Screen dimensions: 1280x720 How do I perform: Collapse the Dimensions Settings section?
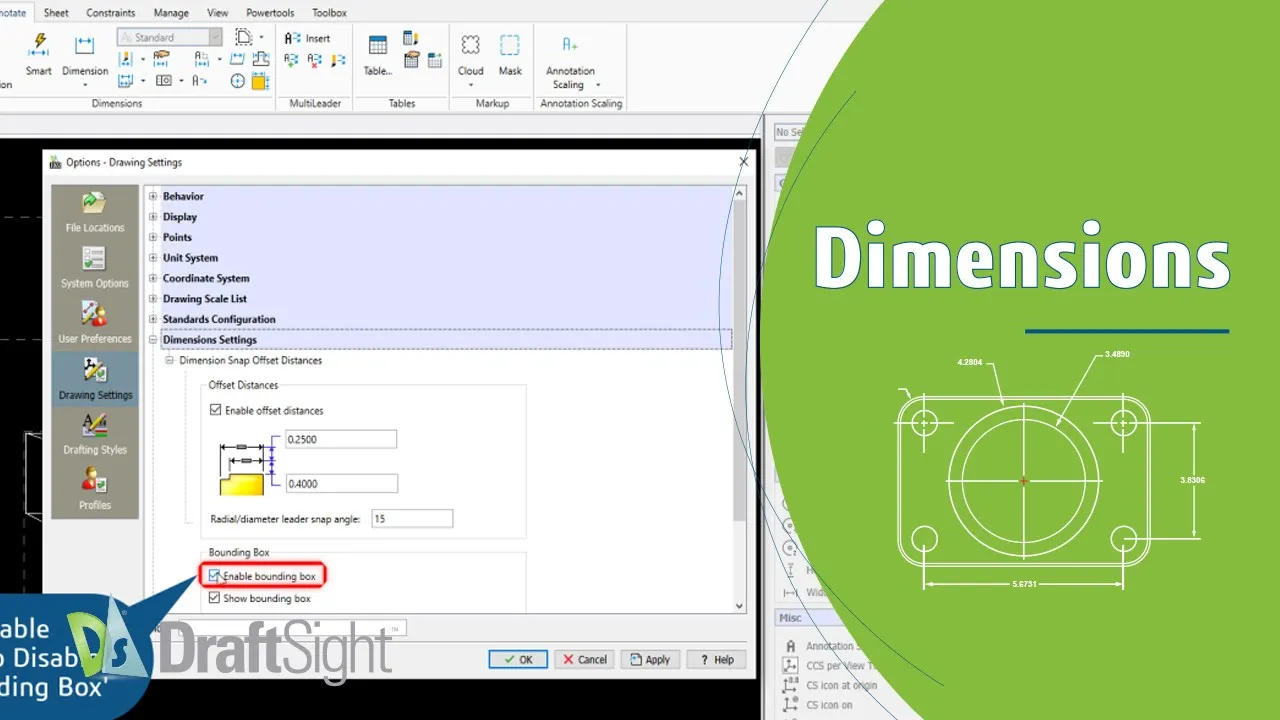tap(153, 340)
